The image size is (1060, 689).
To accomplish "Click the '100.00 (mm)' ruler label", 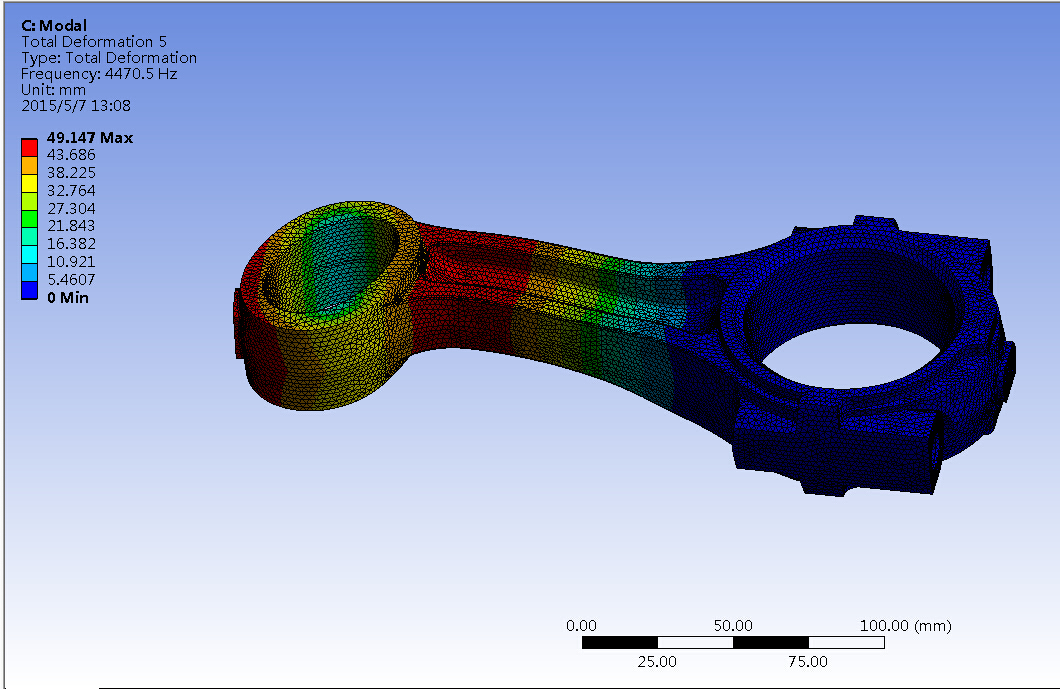I will (905, 625).
